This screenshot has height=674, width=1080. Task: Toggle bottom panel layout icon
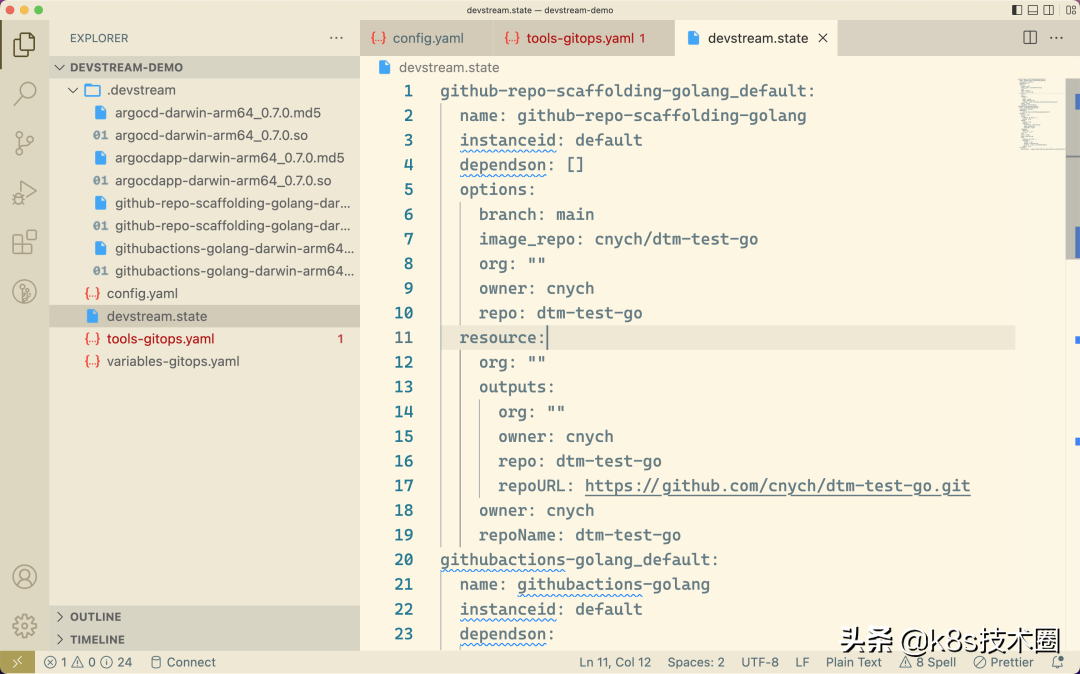tap(1032, 10)
